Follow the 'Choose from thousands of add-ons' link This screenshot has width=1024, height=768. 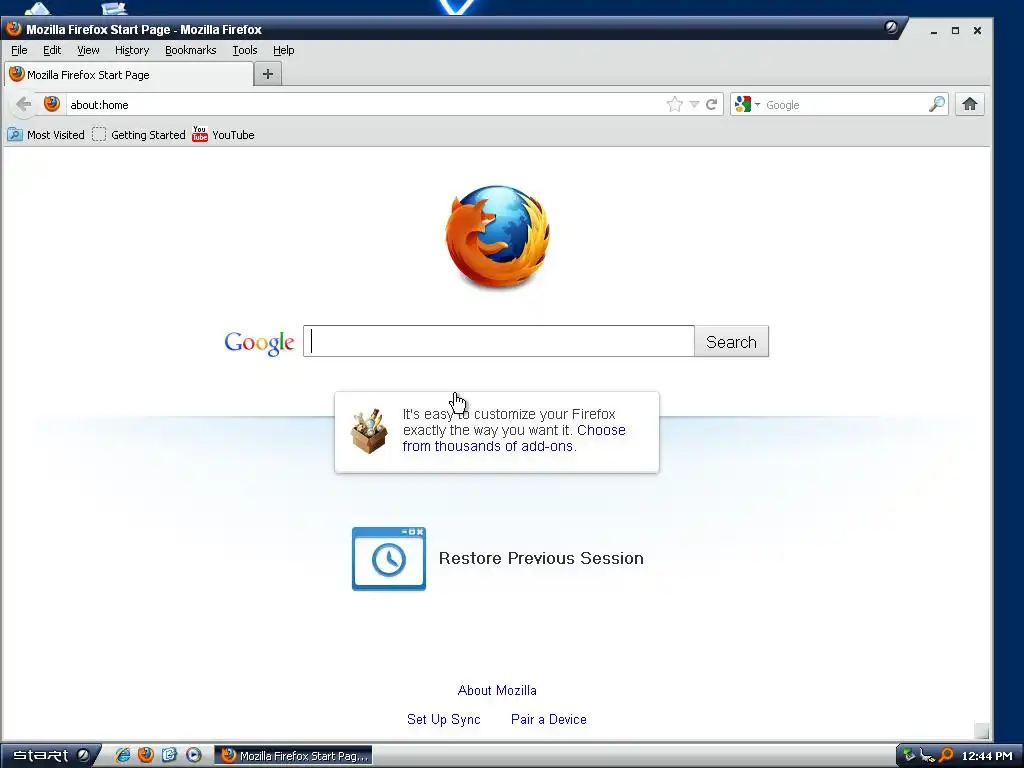(514, 438)
